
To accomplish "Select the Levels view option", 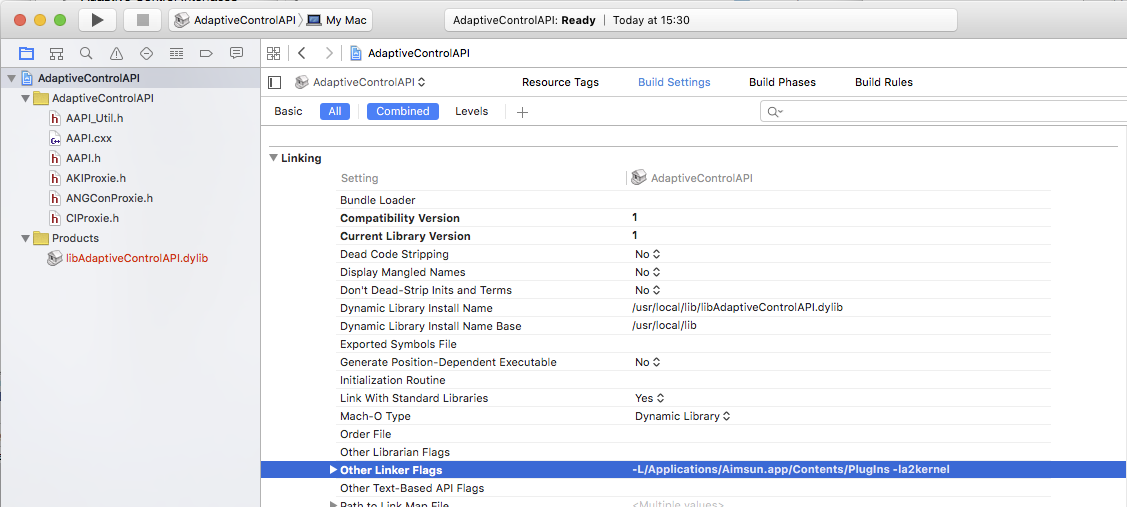I will (471, 111).
